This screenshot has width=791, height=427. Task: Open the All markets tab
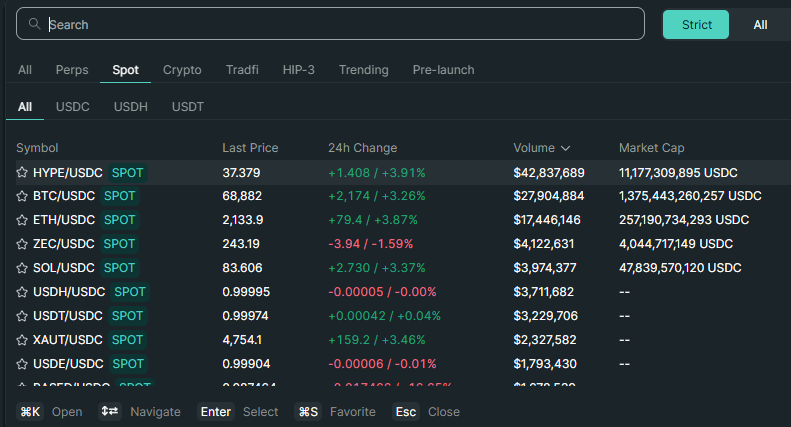pos(25,70)
